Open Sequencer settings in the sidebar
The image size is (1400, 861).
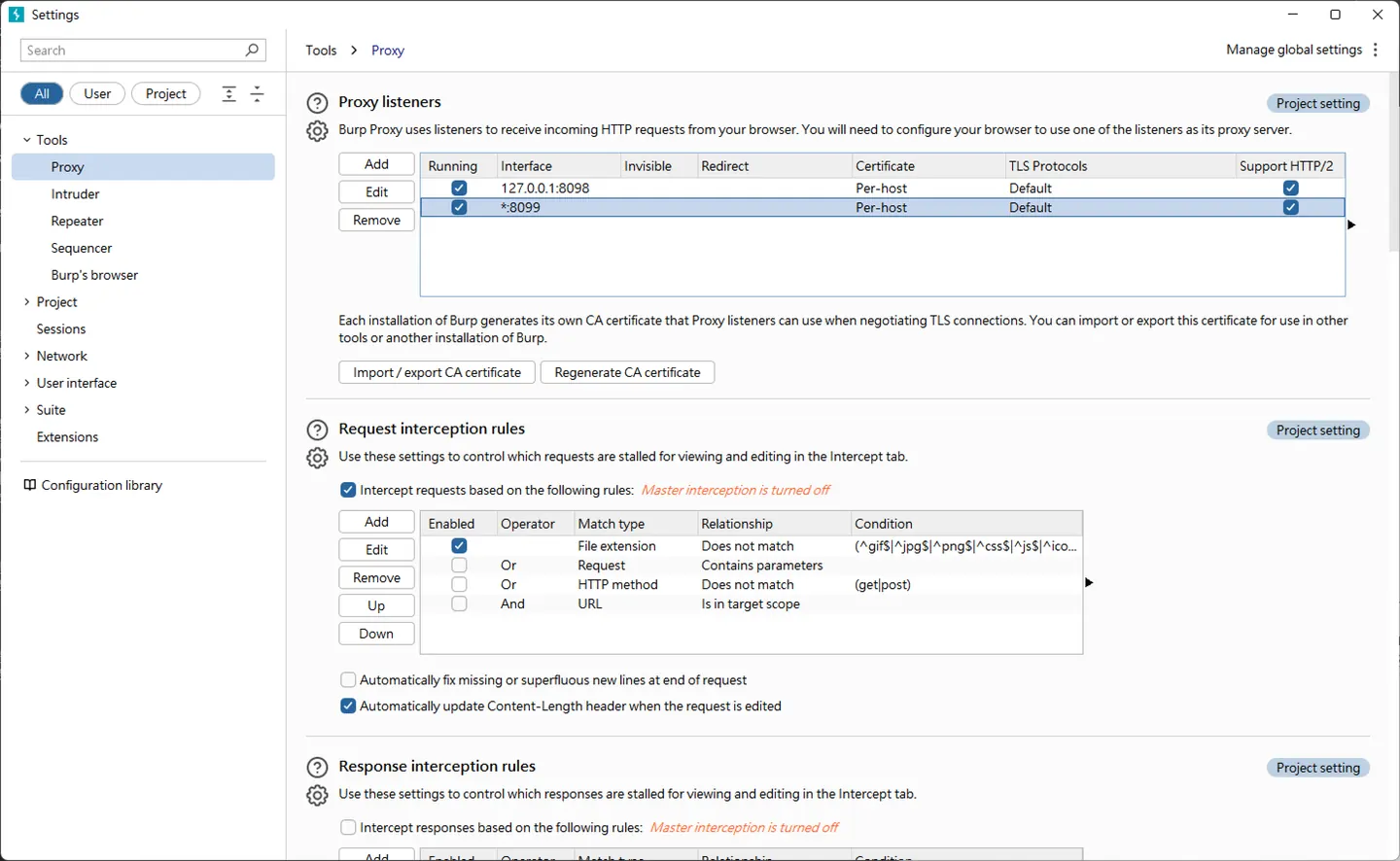[x=82, y=249]
